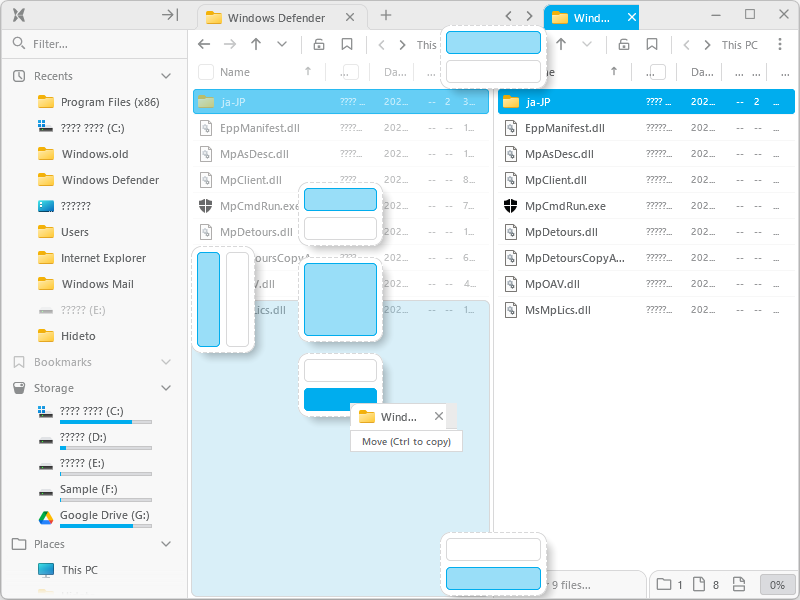The height and width of the screenshot is (600, 800).
Task: Close the highlighted Wind... tab in right pane
Action: (632, 17)
